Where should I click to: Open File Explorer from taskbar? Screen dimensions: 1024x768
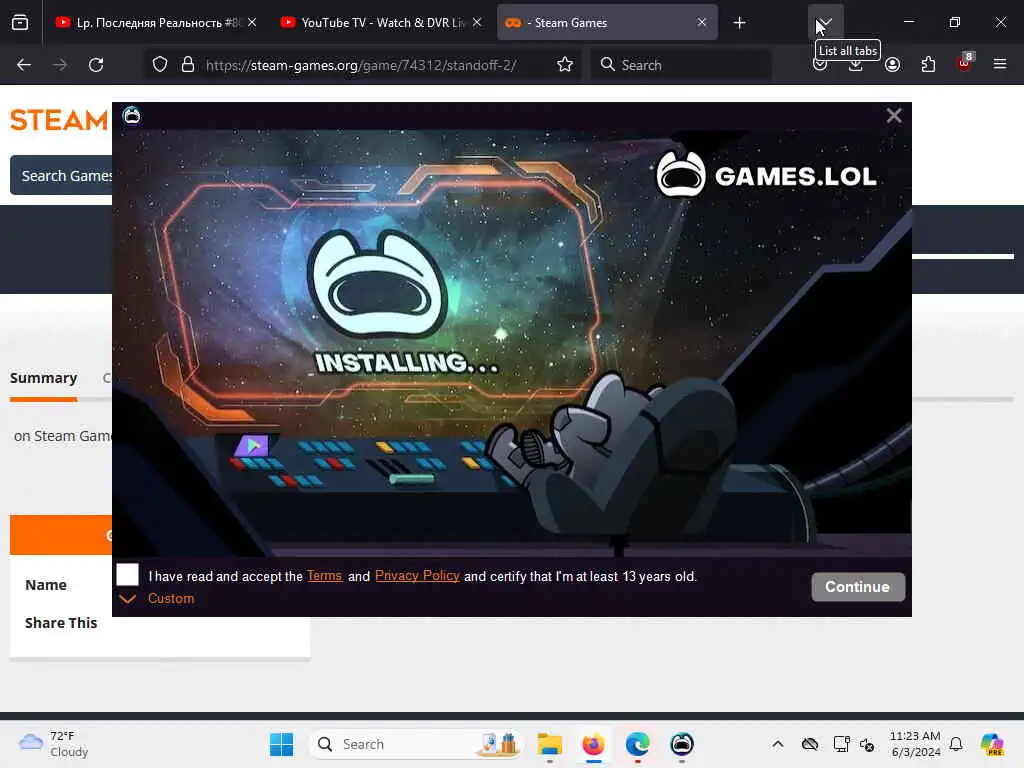[x=549, y=744]
